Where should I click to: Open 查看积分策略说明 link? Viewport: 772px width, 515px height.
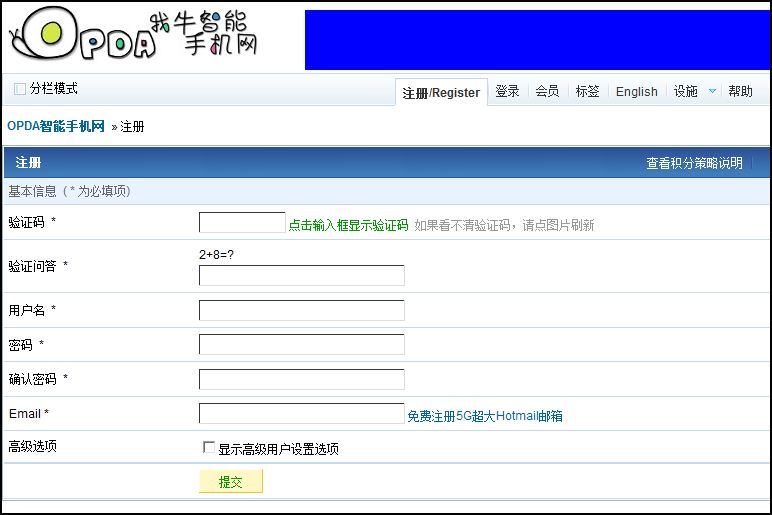694,163
